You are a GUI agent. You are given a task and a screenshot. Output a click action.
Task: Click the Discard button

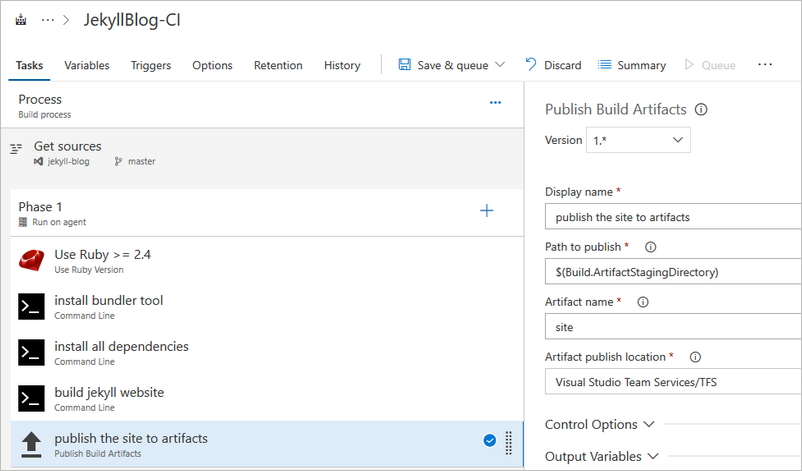click(553, 65)
